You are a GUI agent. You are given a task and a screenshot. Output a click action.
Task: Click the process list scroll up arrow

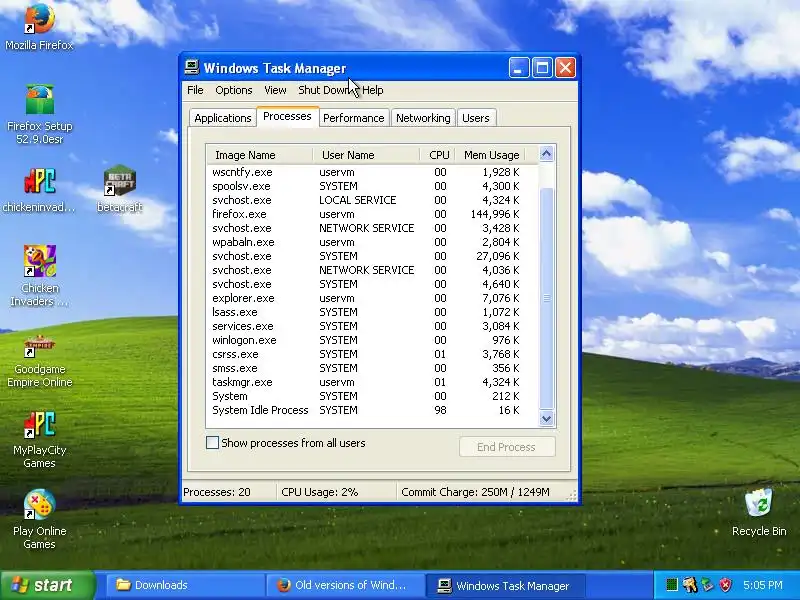[x=546, y=154]
